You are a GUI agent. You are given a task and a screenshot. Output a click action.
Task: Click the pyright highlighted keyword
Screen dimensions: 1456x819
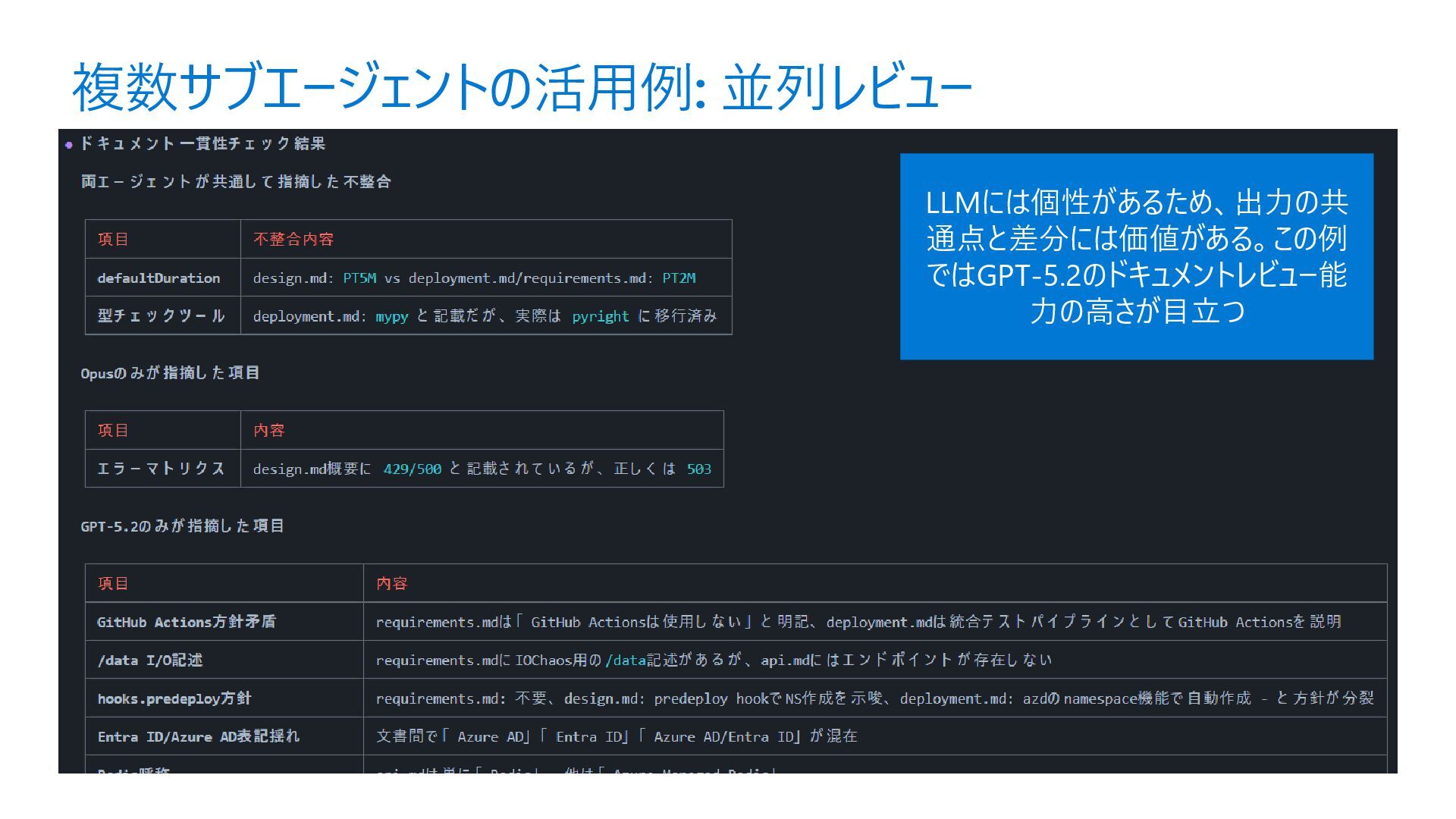point(600,316)
